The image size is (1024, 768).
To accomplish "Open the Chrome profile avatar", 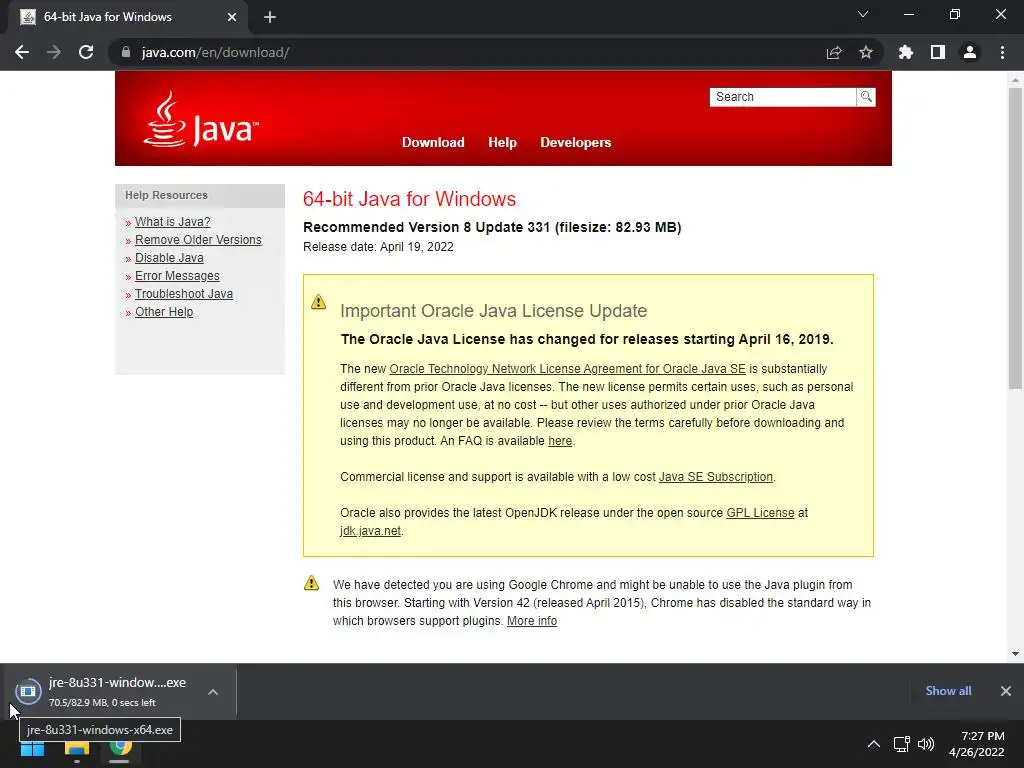I will pyautogui.click(x=970, y=52).
